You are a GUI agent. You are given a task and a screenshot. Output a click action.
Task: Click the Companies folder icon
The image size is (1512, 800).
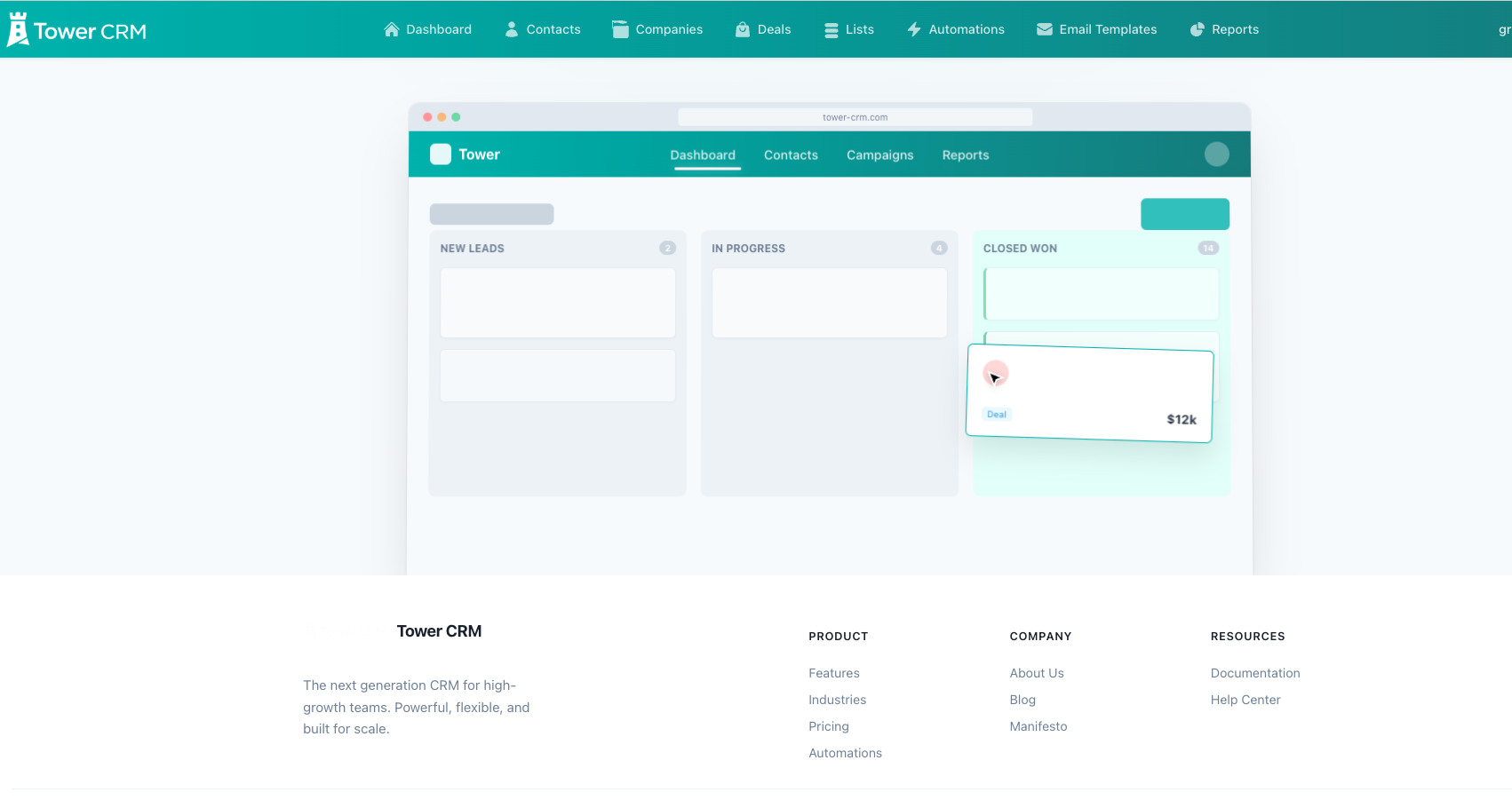[x=619, y=28]
